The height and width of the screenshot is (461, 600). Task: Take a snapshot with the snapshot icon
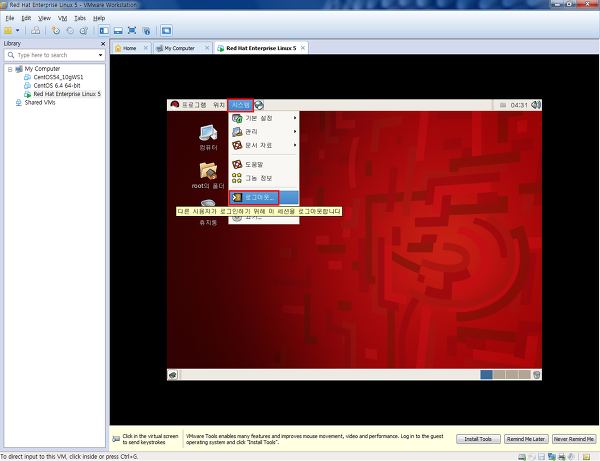[56, 31]
